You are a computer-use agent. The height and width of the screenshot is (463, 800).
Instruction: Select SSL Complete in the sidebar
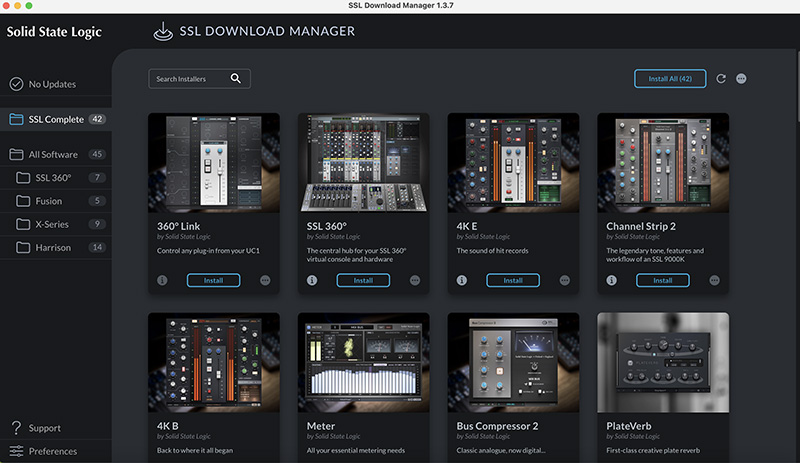click(x=56, y=119)
